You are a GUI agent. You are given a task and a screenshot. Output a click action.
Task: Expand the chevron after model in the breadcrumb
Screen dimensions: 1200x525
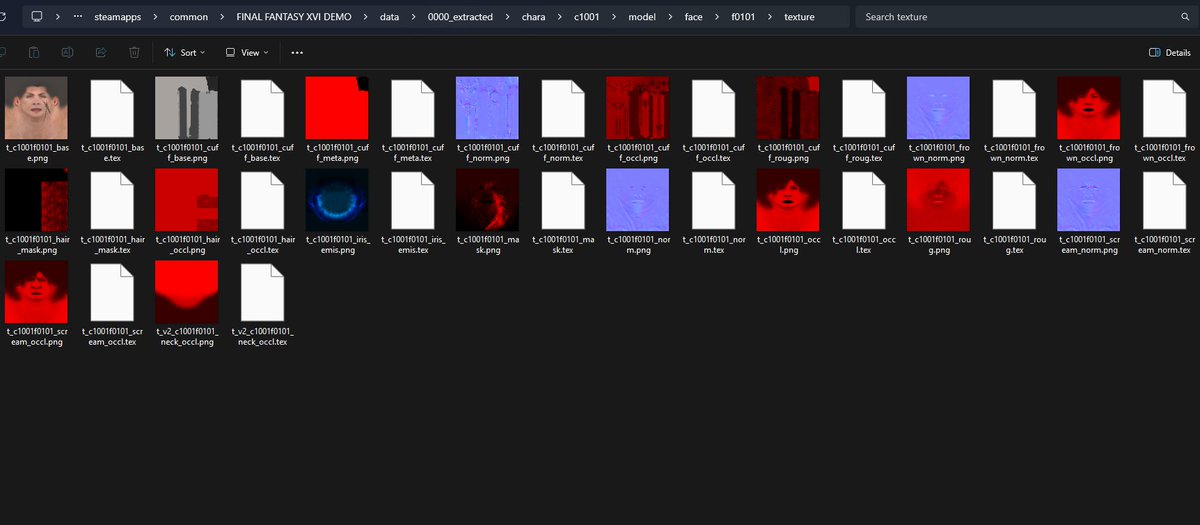[x=670, y=17]
